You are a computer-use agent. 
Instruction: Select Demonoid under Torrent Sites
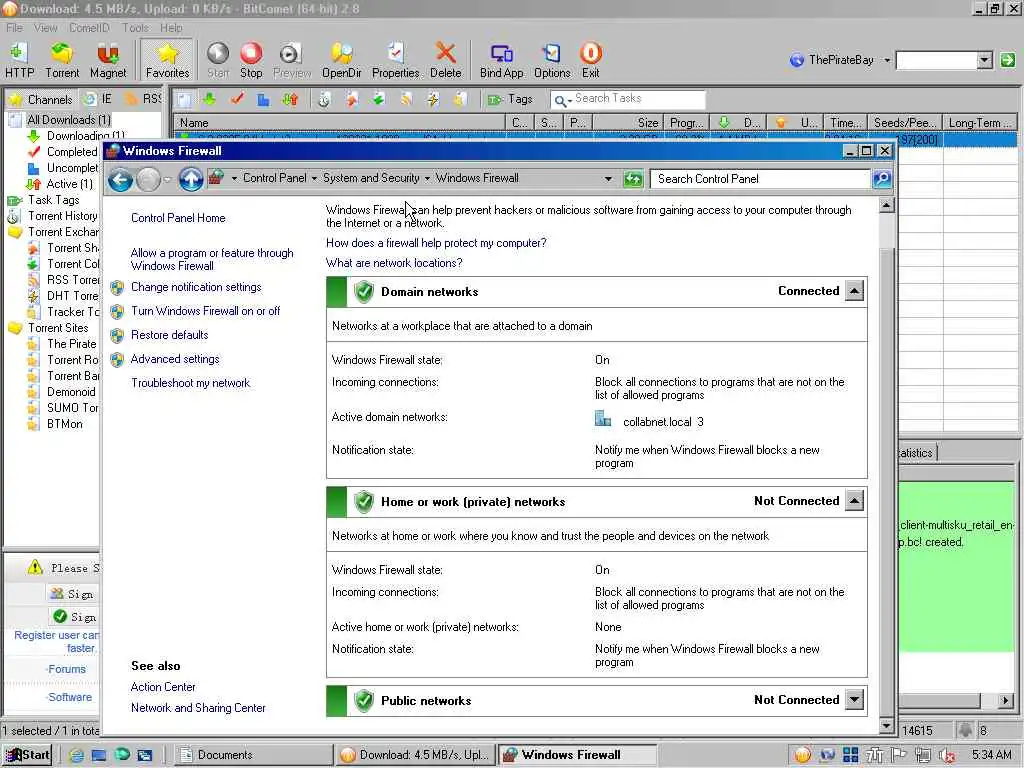(71, 392)
